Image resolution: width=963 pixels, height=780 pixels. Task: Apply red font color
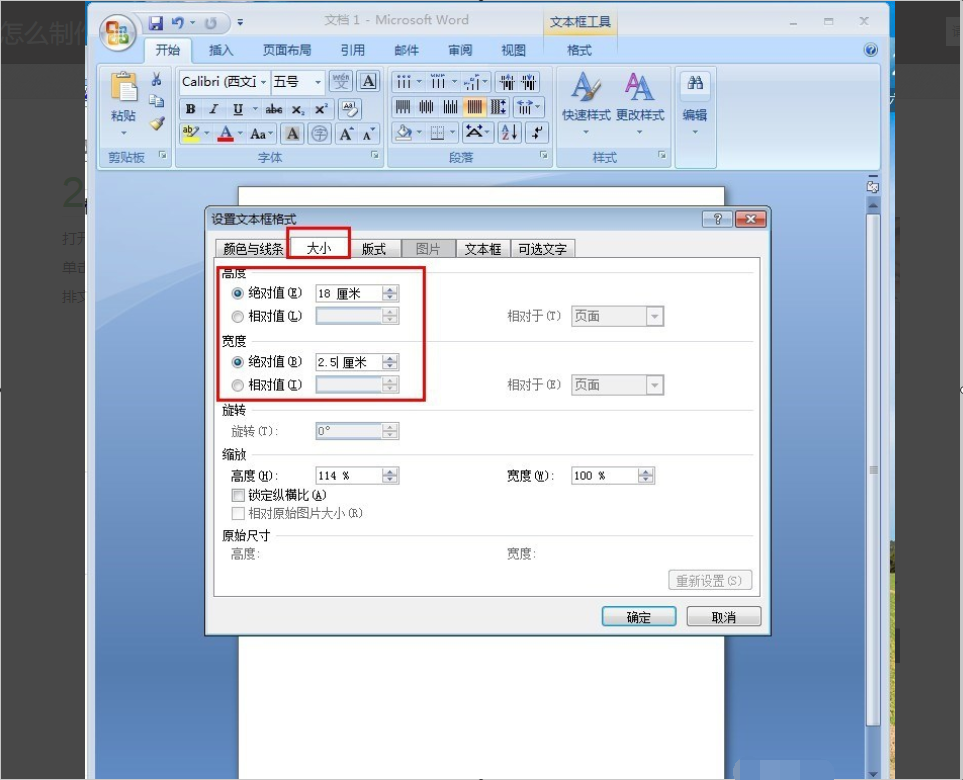click(x=225, y=133)
